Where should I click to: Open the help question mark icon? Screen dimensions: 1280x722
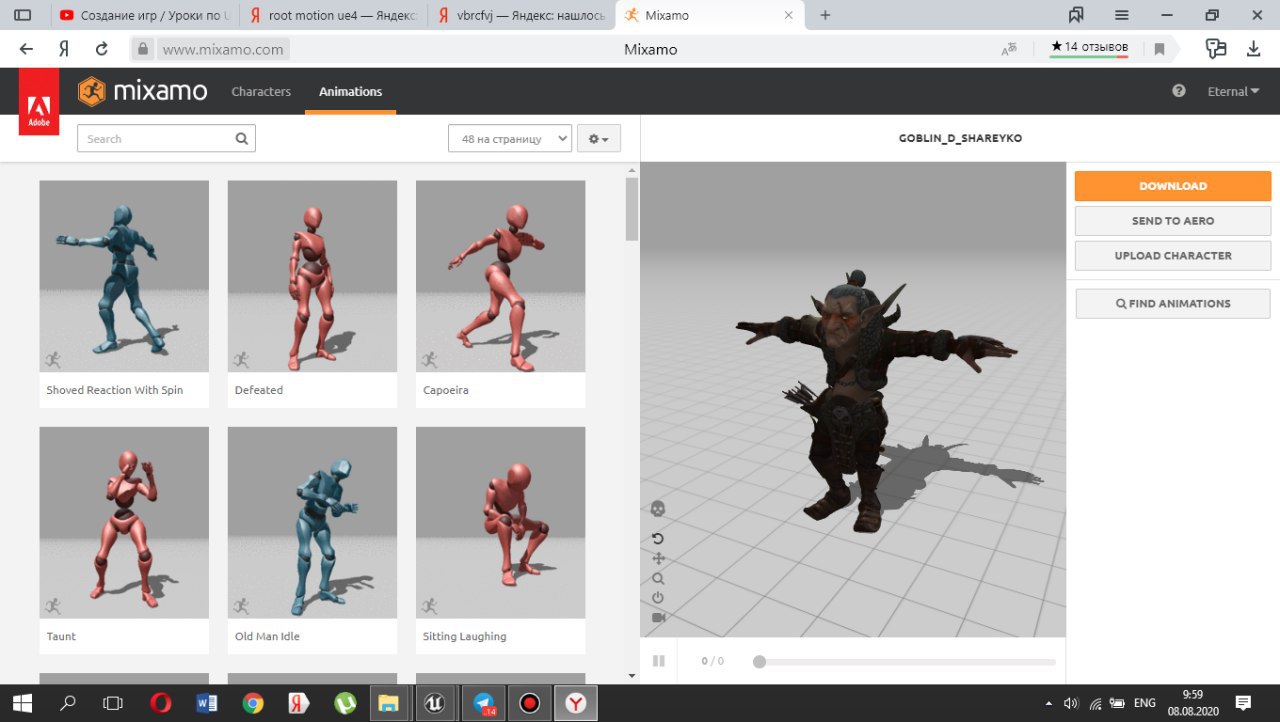pos(1179,91)
